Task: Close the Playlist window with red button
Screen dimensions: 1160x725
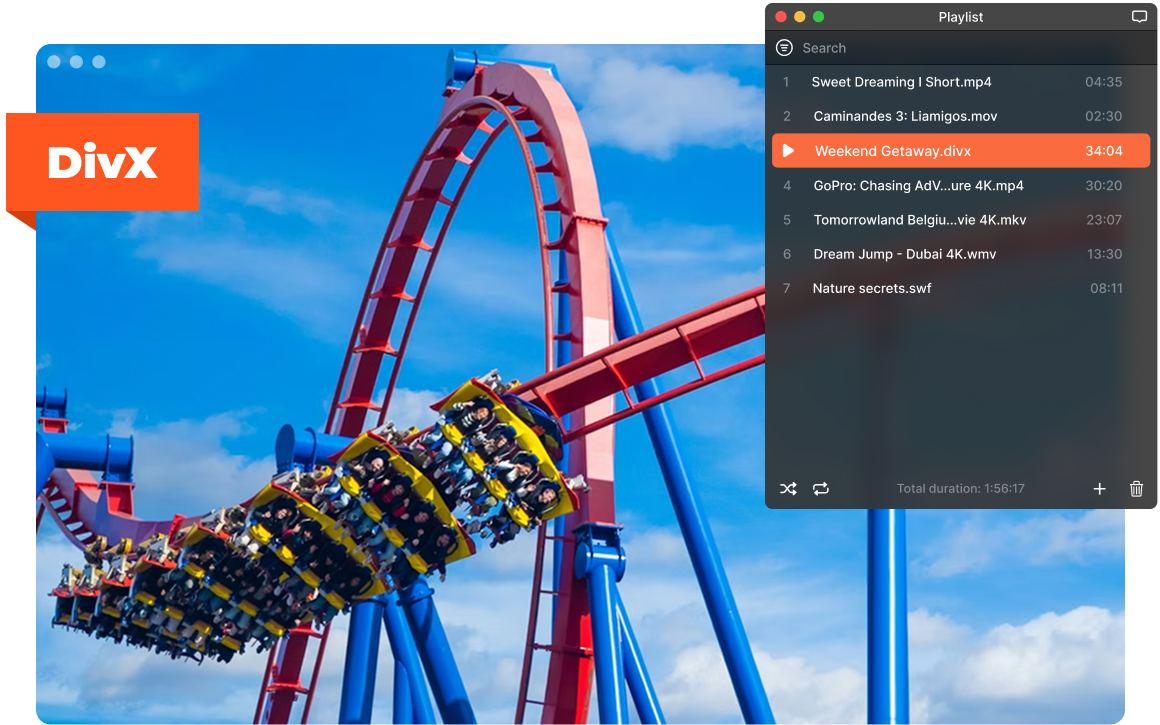Action: pos(780,16)
